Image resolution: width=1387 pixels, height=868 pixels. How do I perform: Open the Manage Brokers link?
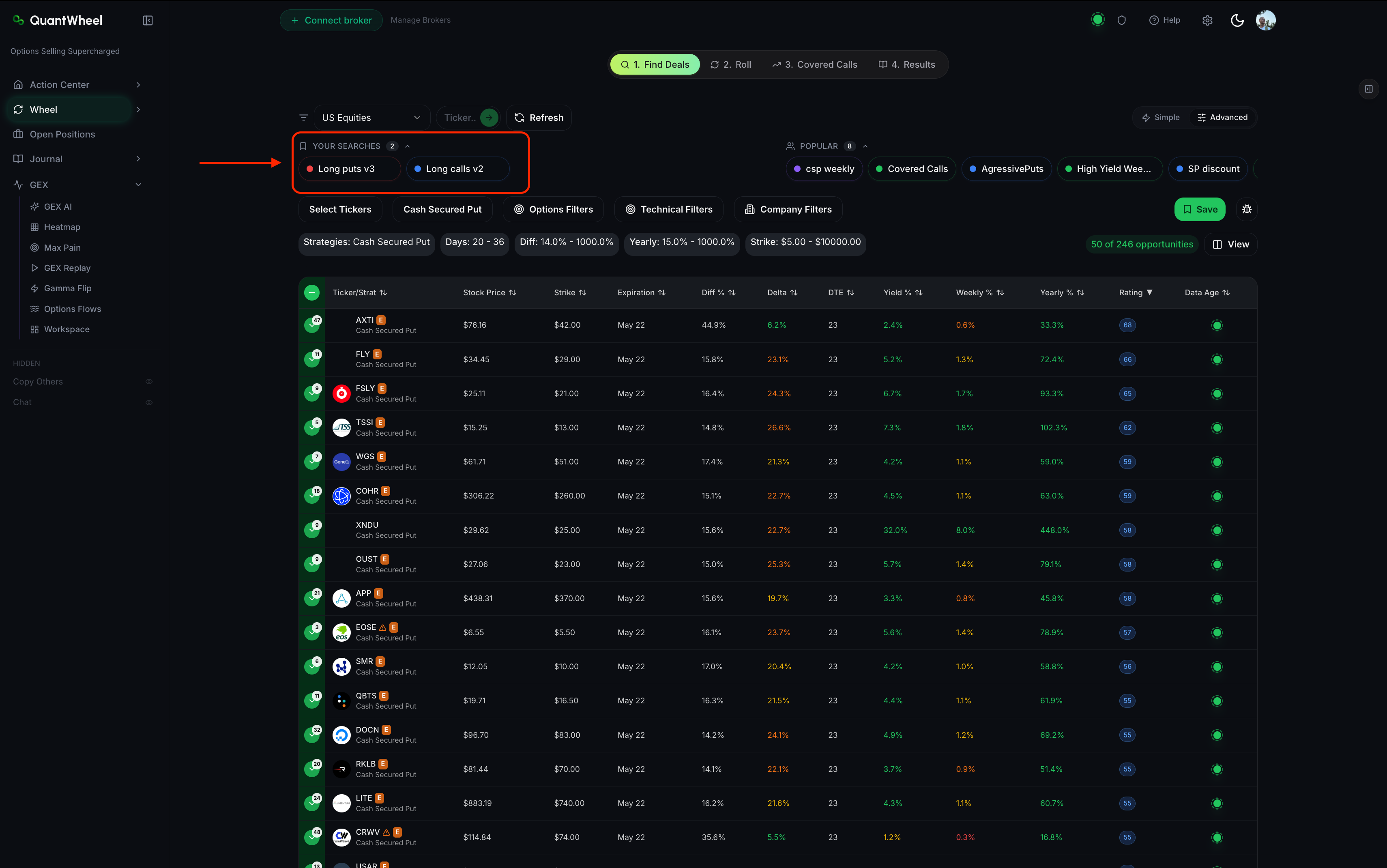click(421, 21)
